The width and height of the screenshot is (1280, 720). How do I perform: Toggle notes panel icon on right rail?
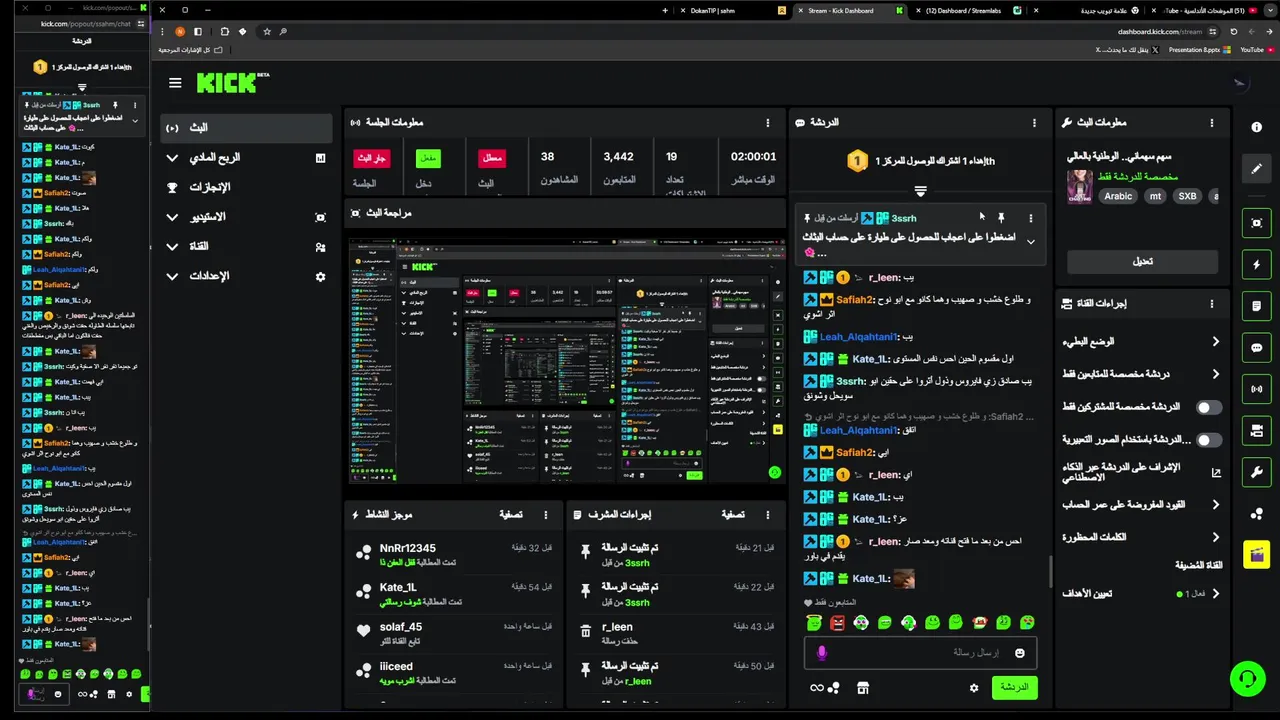[1257, 306]
